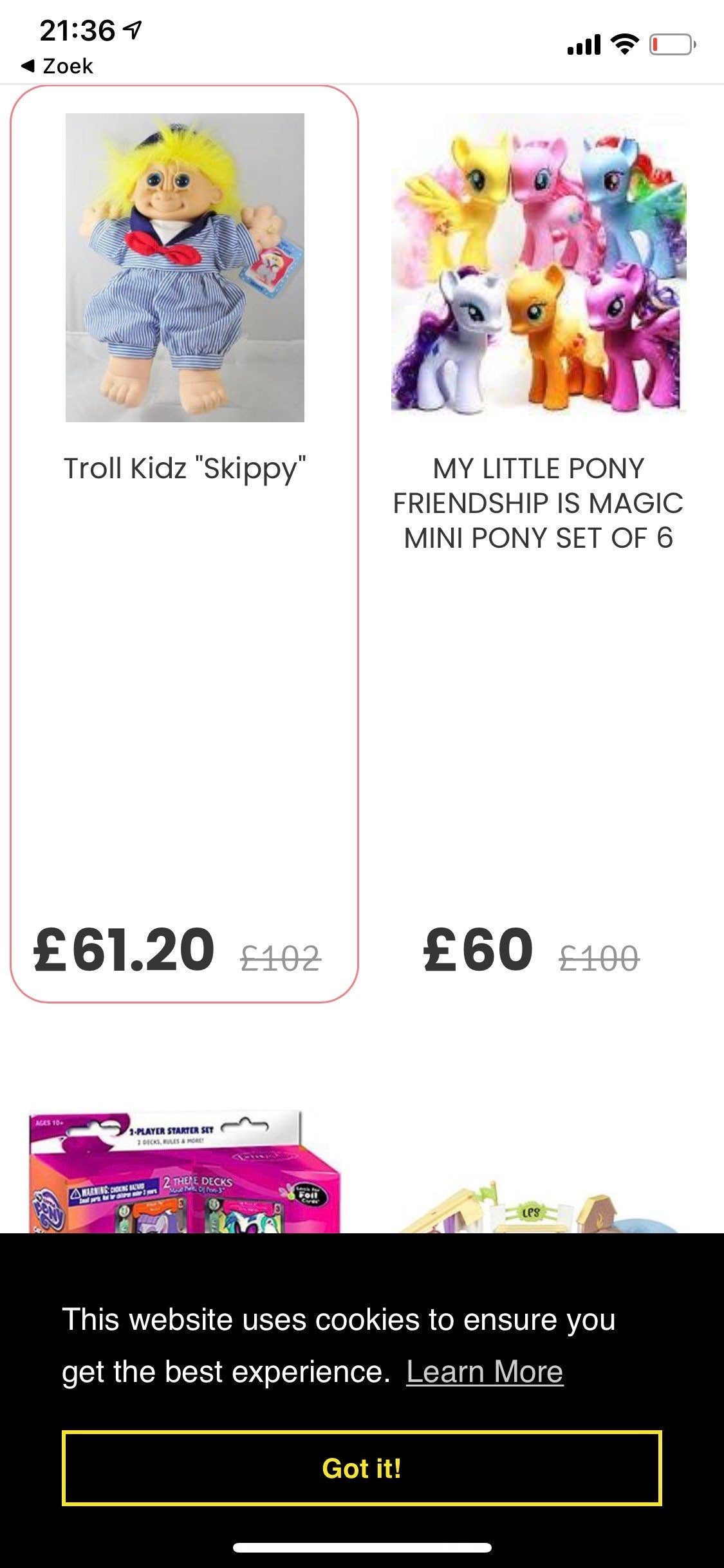
Task: Open the Troll Kidz Skippy doll image
Action: pos(185,268)
